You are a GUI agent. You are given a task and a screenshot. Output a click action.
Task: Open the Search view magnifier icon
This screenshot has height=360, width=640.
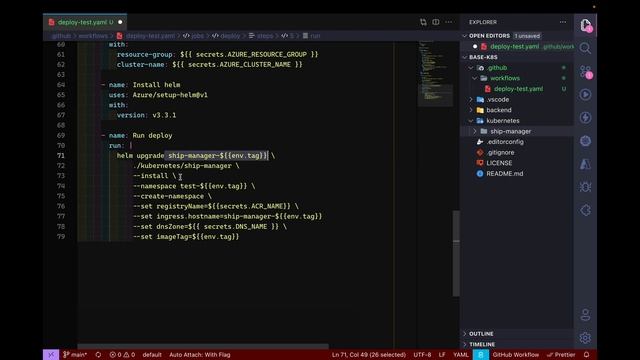[x=585, y=48]
